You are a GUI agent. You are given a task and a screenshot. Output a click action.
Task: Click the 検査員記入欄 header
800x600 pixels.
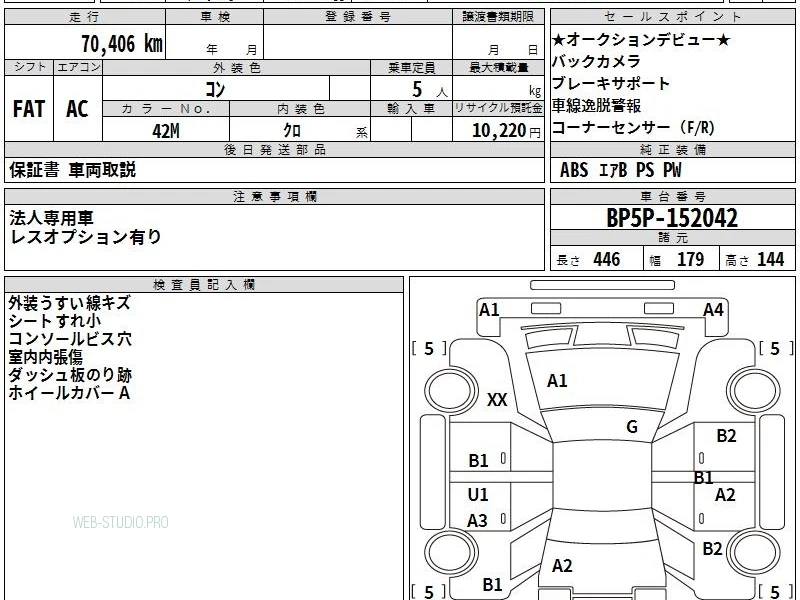click(204, 285)
